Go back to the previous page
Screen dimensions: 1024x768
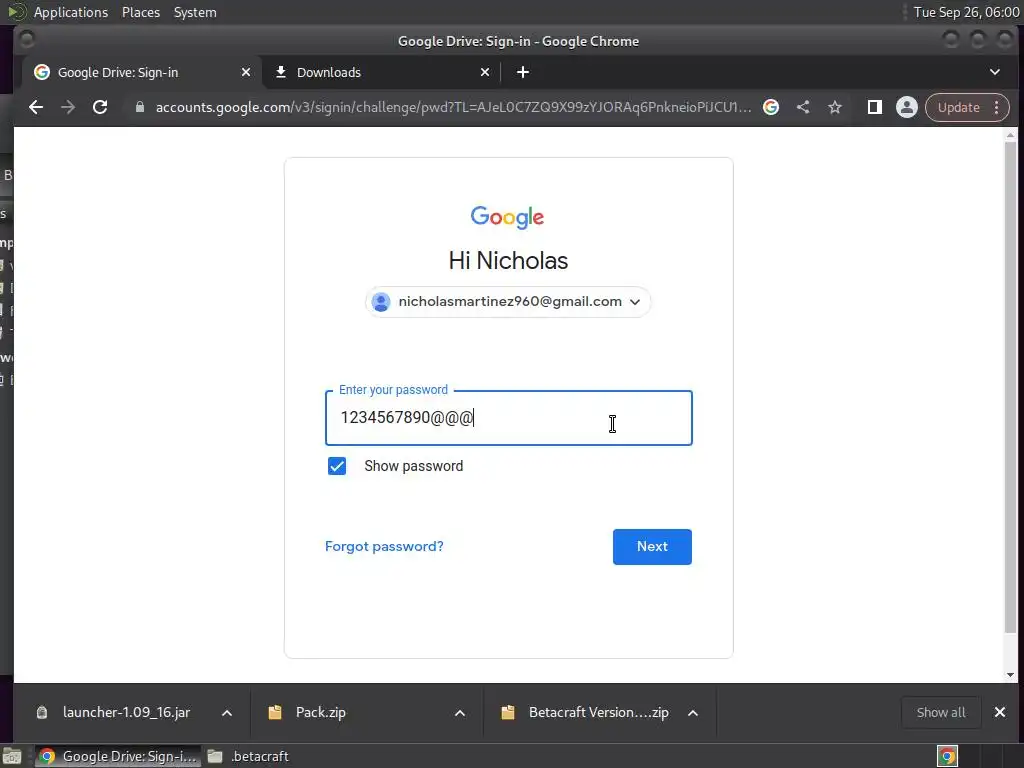[36, 107]
